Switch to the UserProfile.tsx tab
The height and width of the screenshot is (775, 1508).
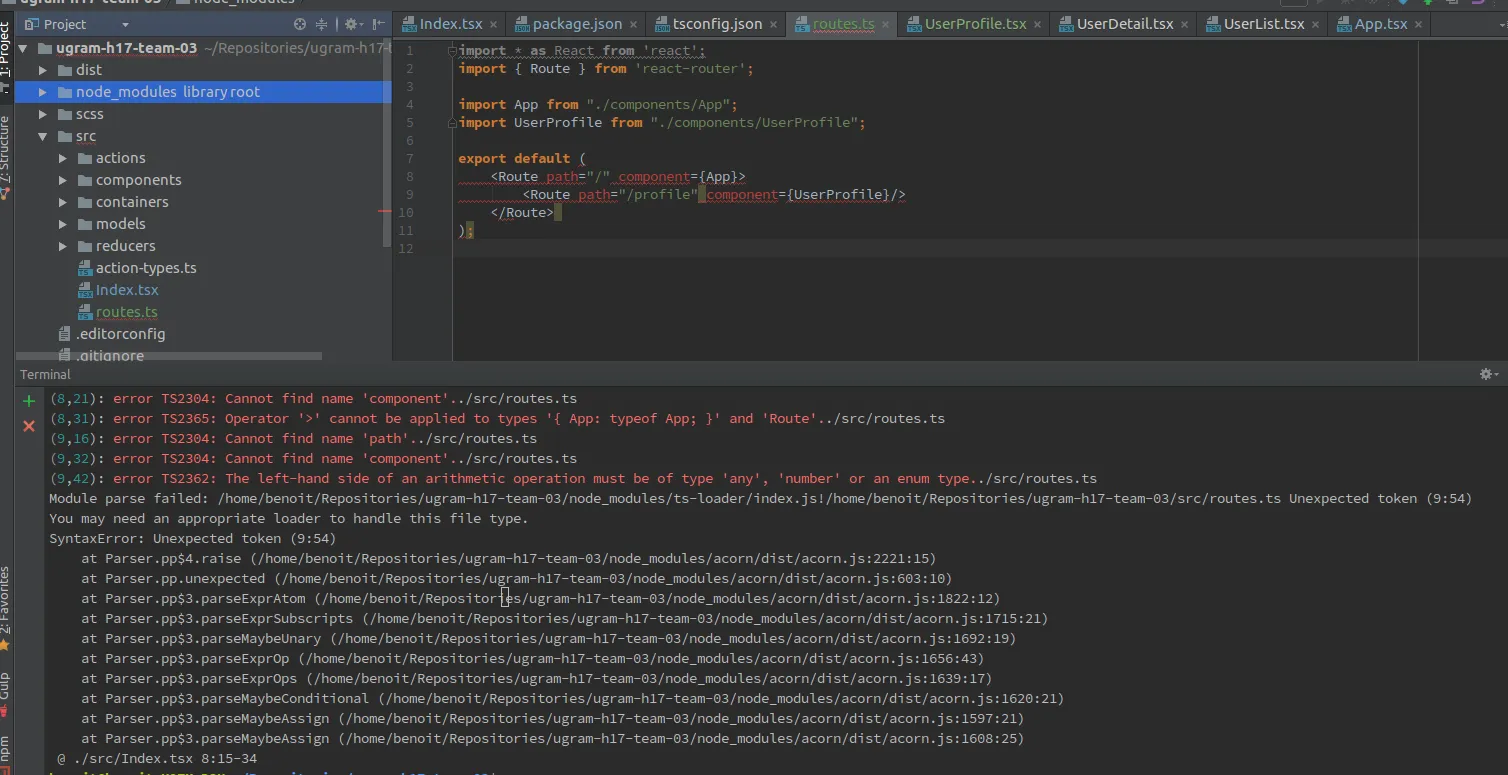(974, 24)
